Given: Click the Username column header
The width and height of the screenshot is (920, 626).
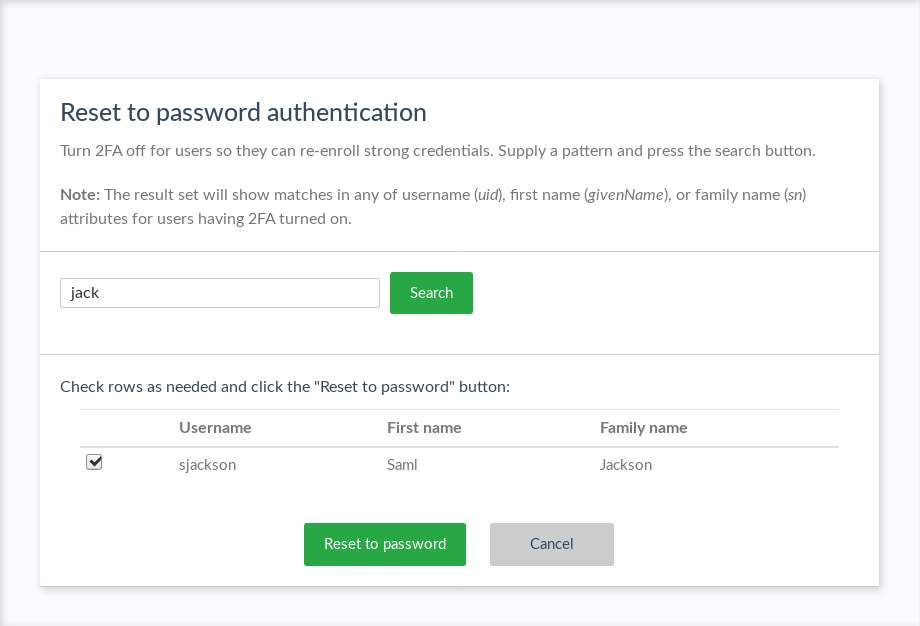Looking at the screenshot, I should [x=215, y=427].
